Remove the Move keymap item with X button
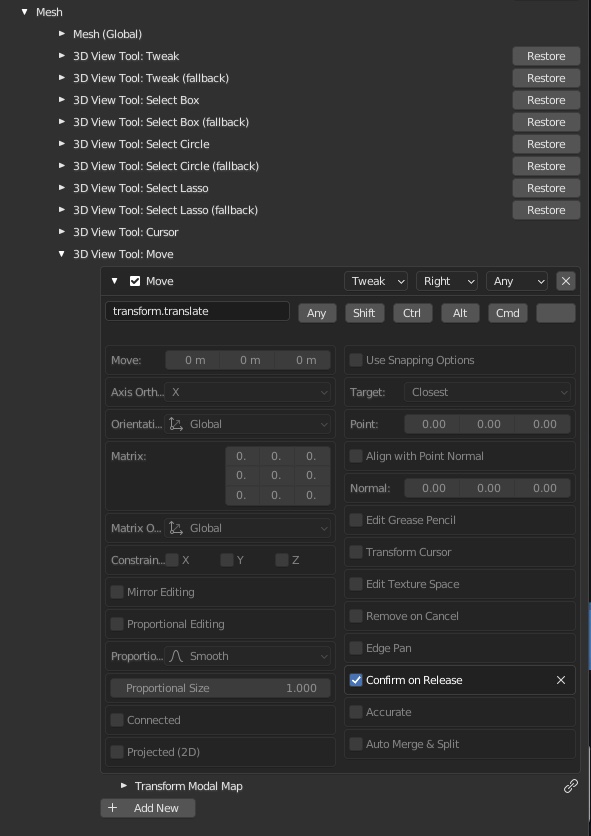 coord(565,281)
